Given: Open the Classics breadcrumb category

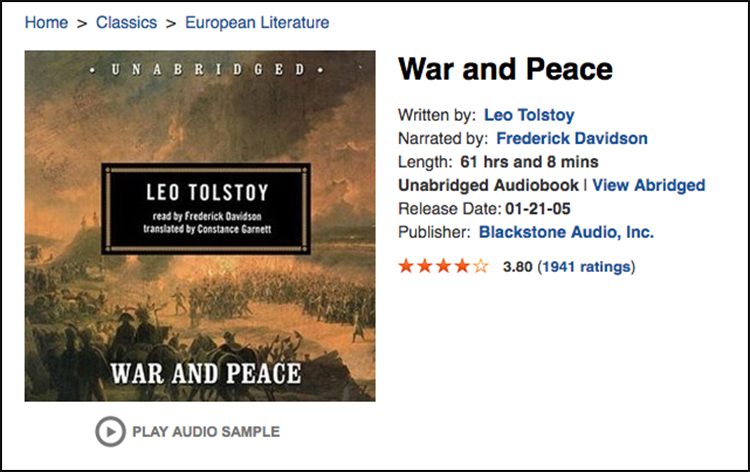Looking at the screenshot, I should pyautogui.click(x=126, y=22).
